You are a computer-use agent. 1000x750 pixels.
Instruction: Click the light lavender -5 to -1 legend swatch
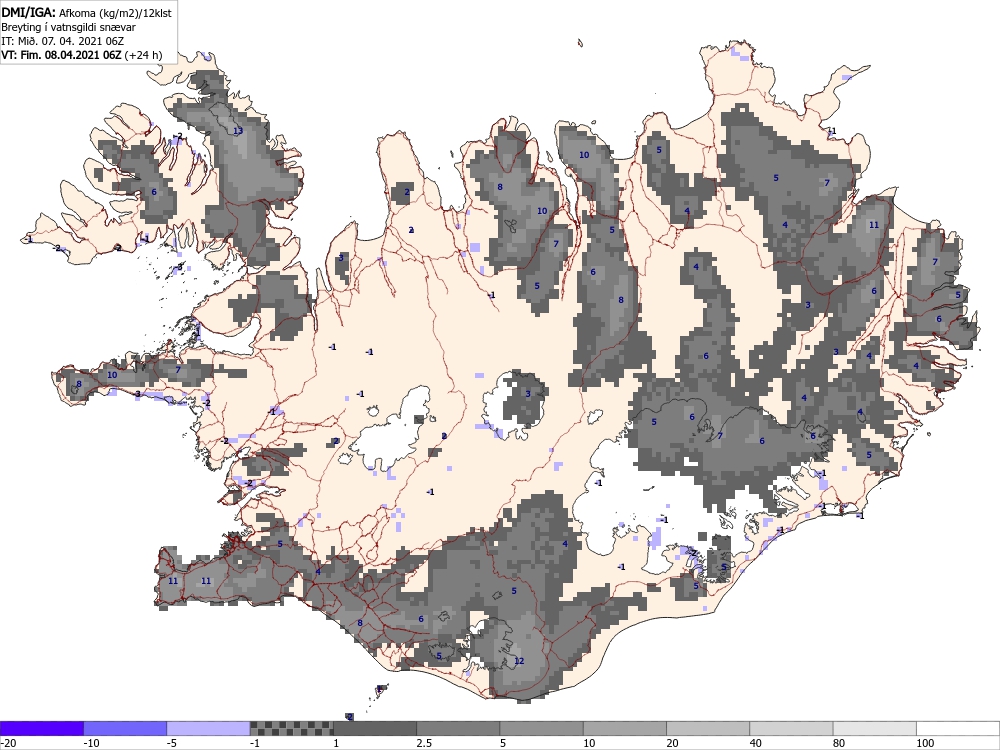pyautogui.click(x=208, y=728)
